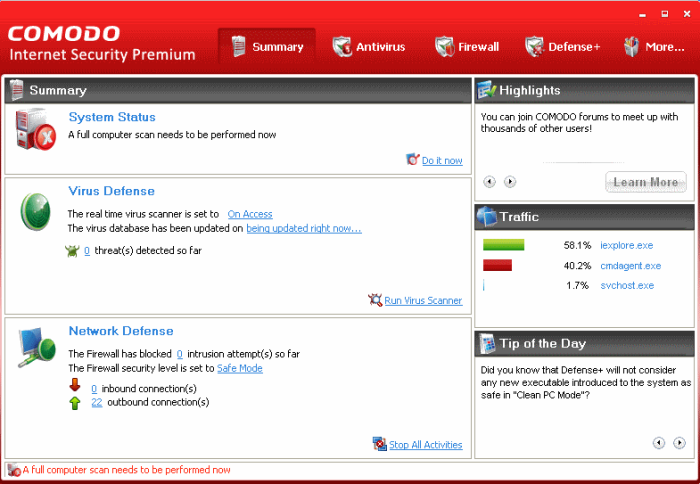Click the Network Defense heading
700x484 pixels.
pyautogui.click(x=121, y=331)
